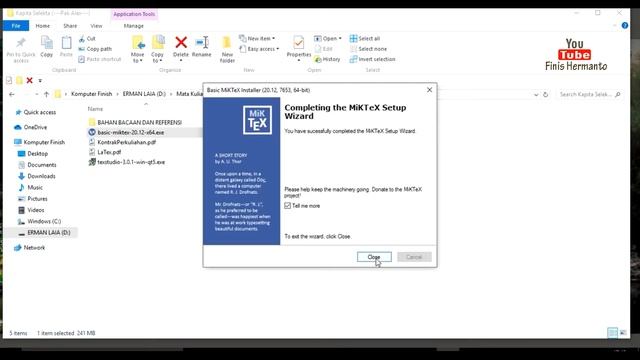Switch to the View ribbon tab
Viewport: 640px width, 360px height.
click(96, 26)
